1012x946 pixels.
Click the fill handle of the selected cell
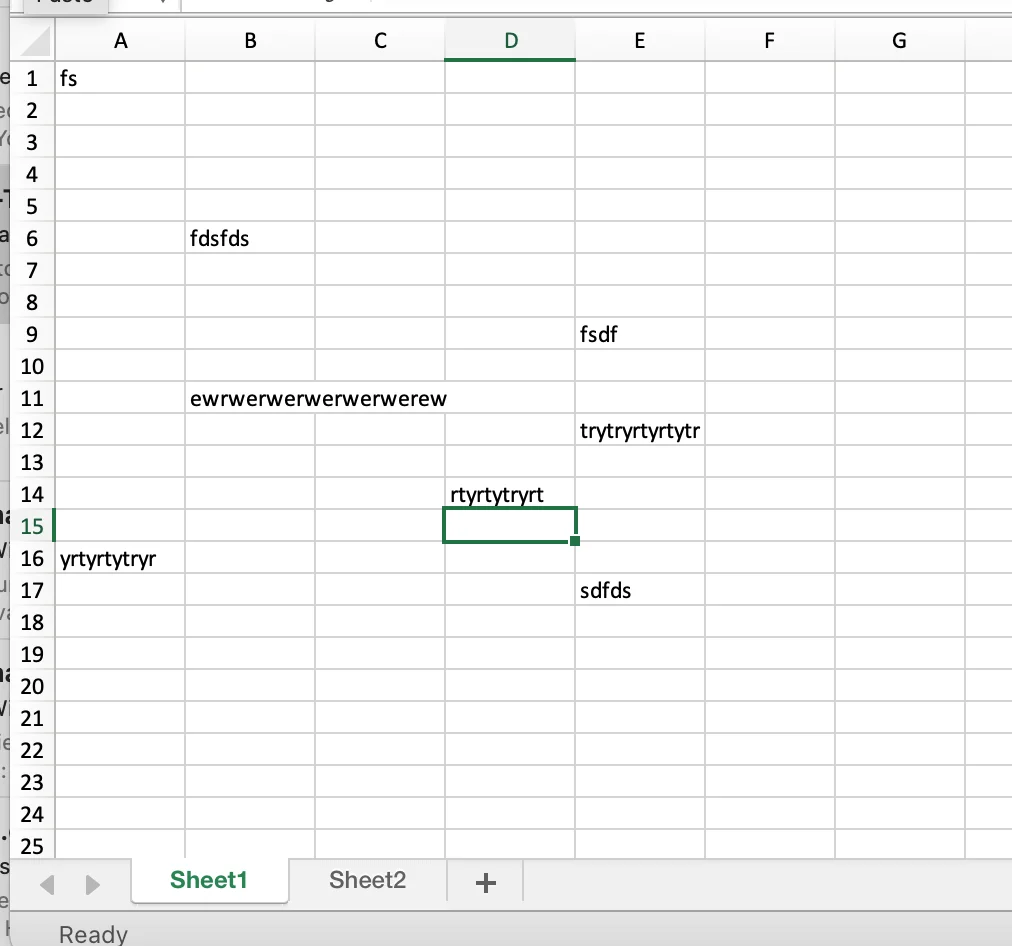coord(575,541)
